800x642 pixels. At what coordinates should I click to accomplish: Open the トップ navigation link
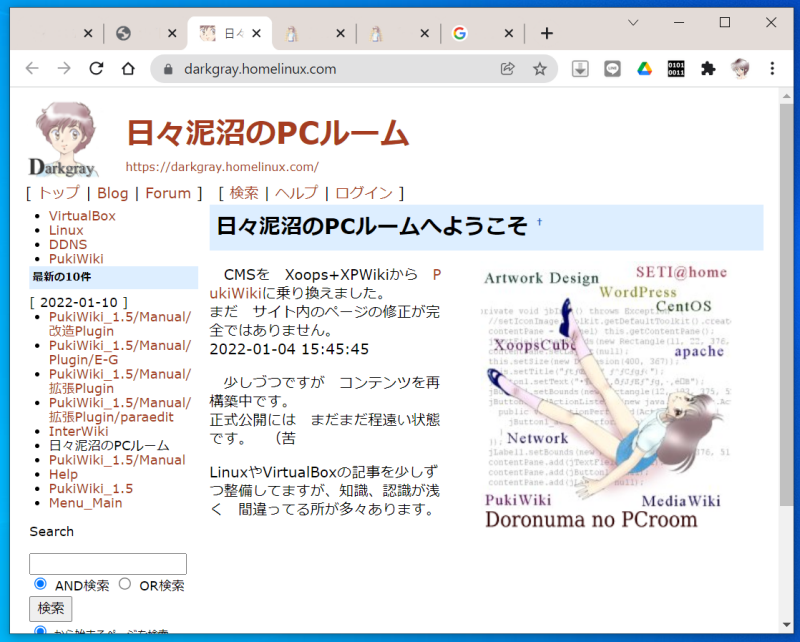click(59, 193)
